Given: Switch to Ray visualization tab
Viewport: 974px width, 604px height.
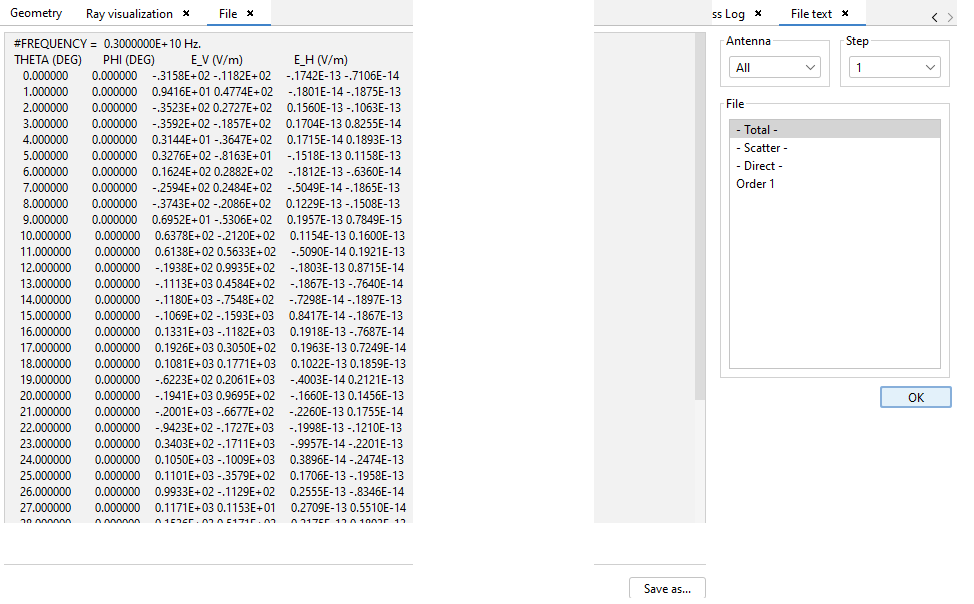Looking at the screenshot, I should point(128,14).
